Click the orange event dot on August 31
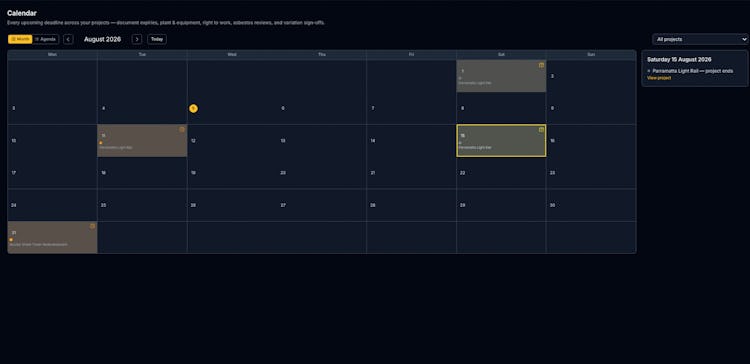The image size is (750, 364). (x=11, y=240)
